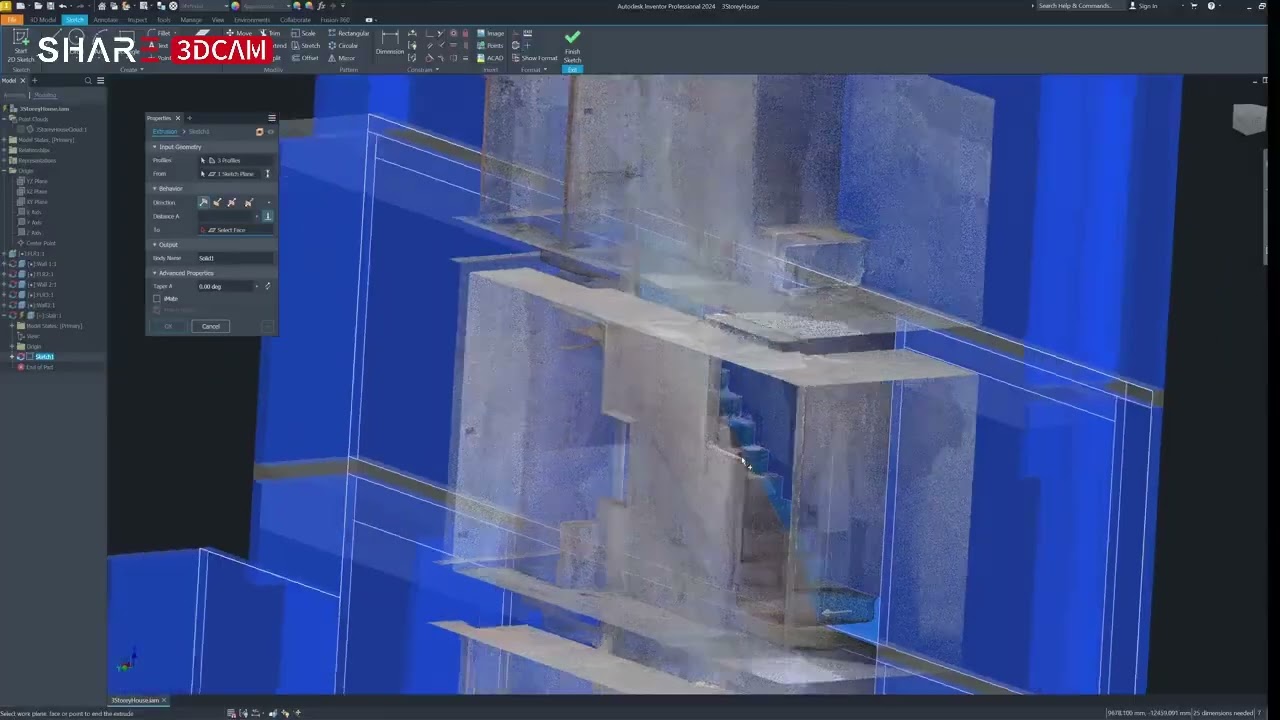Open the Environments ribbon tab
1280x720 pixels.
pyautogui.click(x=252, y=19)
